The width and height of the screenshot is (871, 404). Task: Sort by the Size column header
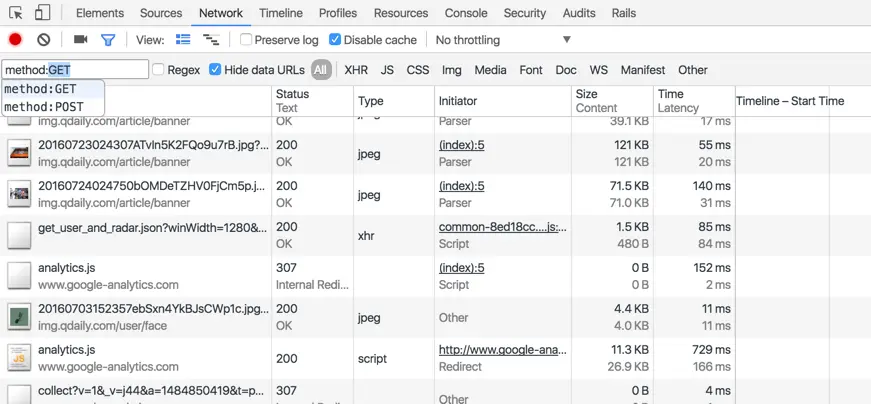tap(612, 101)
